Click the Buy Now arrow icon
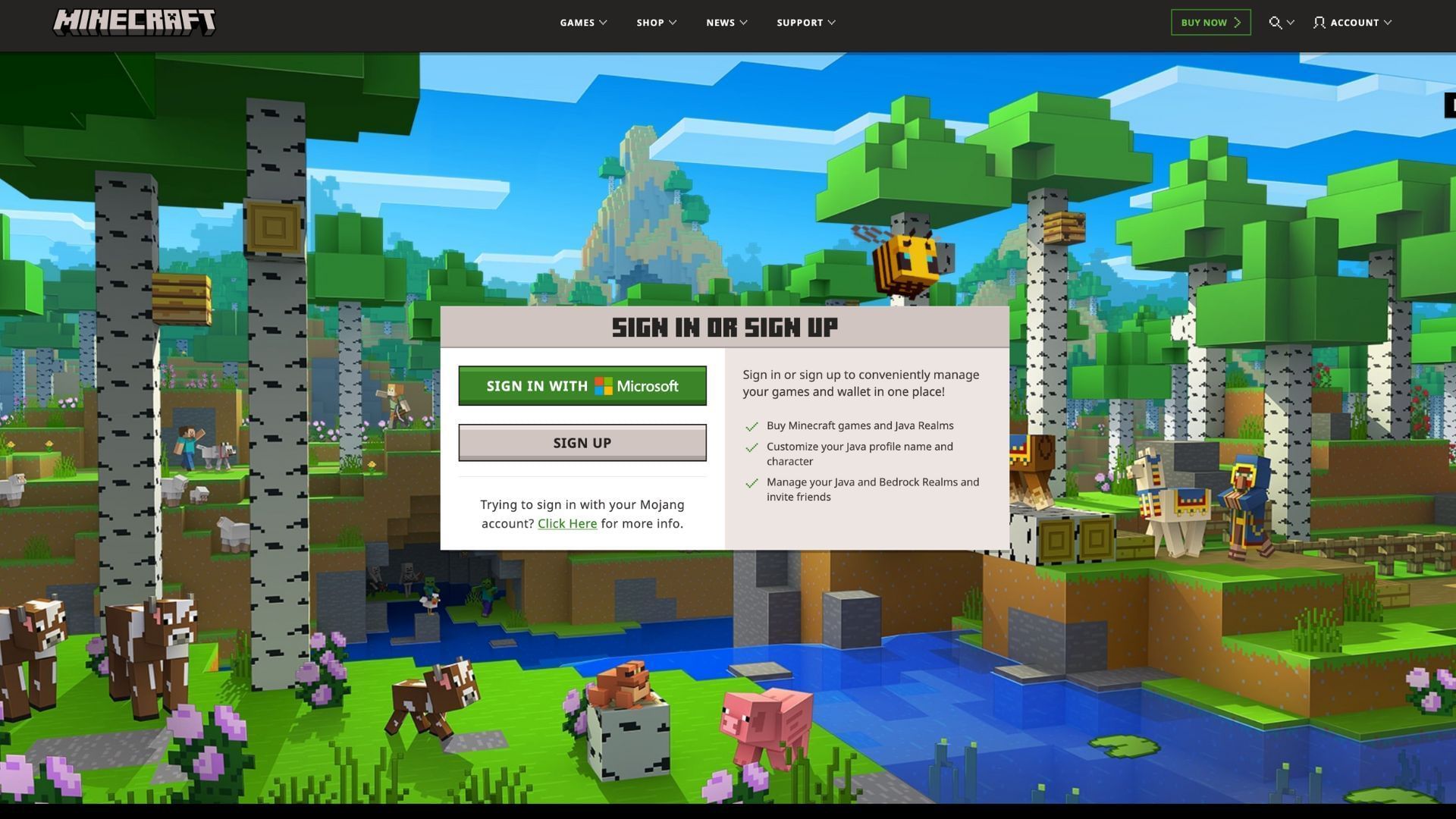Screen dimensions: 1456x819 1238,23
